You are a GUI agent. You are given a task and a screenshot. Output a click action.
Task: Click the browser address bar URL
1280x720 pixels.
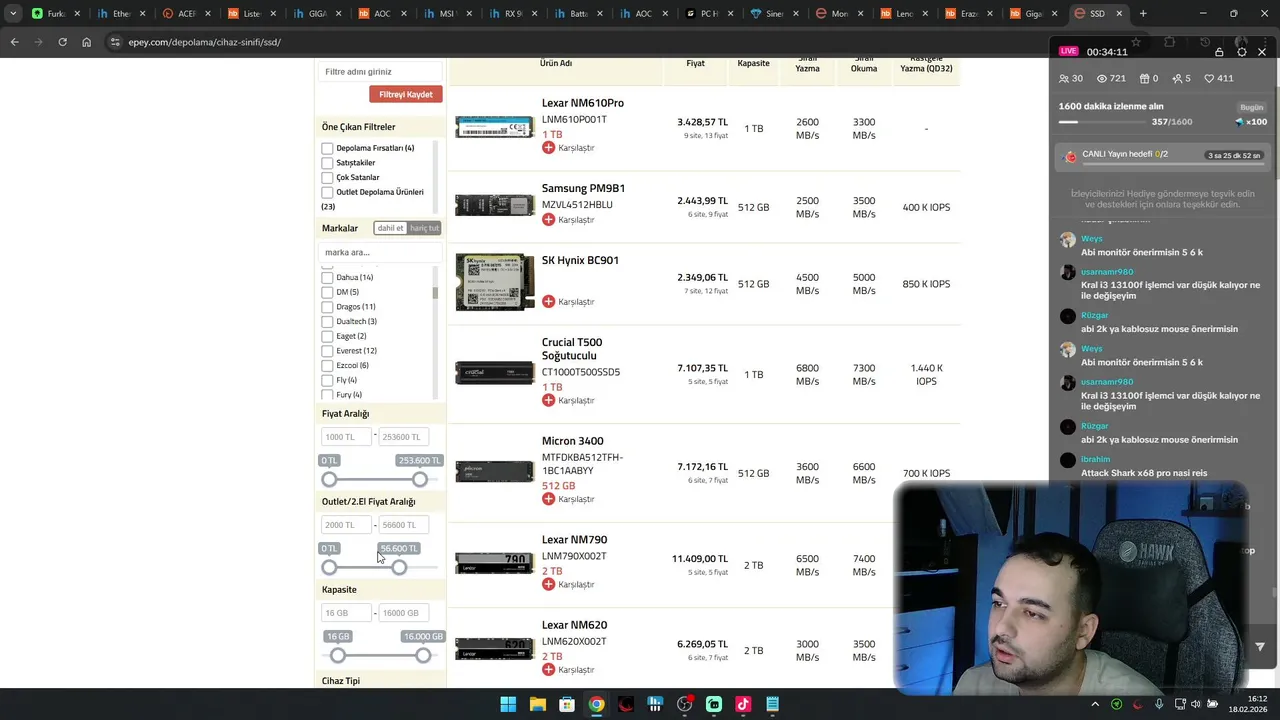[x=205, y=42]
